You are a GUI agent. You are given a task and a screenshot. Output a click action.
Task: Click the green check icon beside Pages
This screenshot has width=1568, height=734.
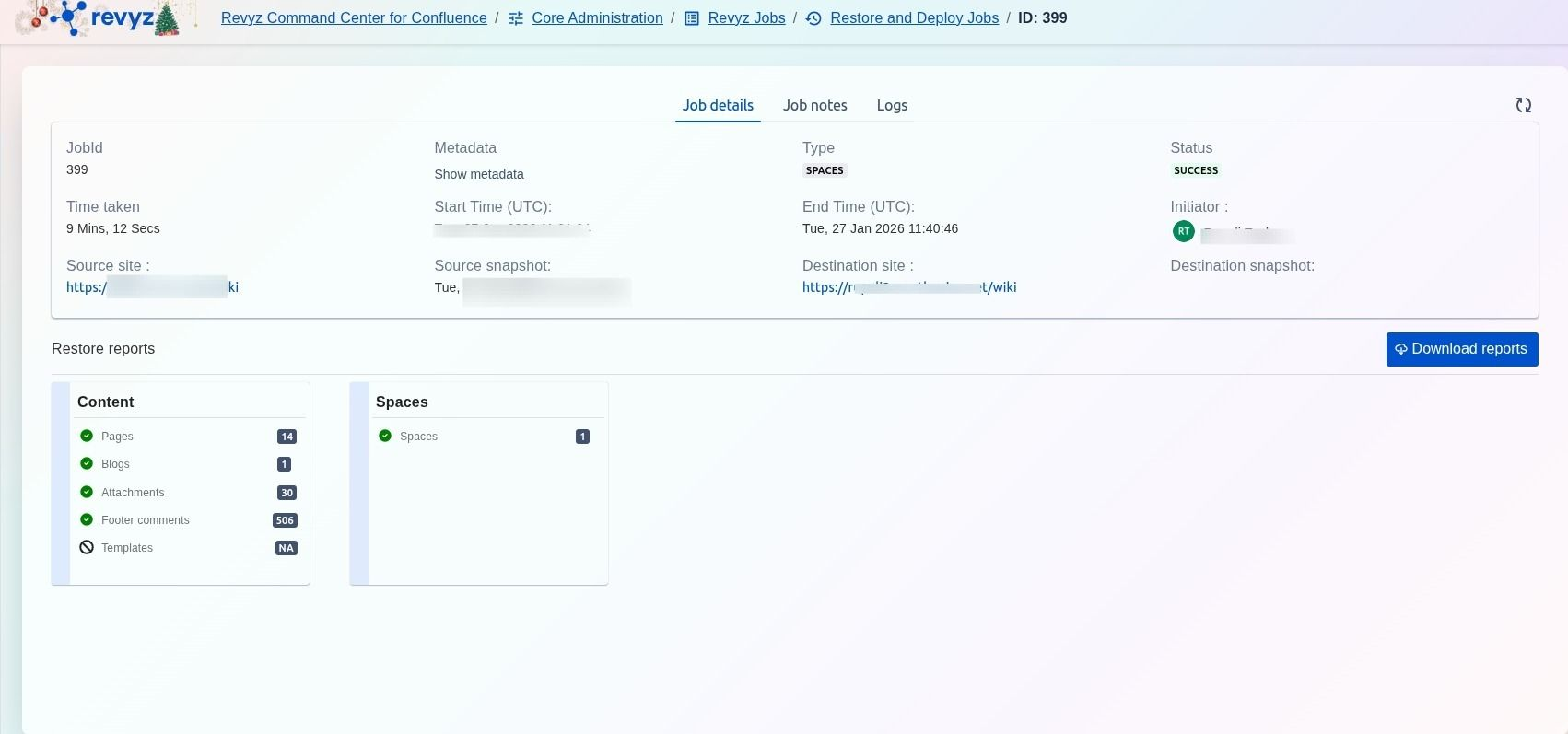(x=87, y=436)
